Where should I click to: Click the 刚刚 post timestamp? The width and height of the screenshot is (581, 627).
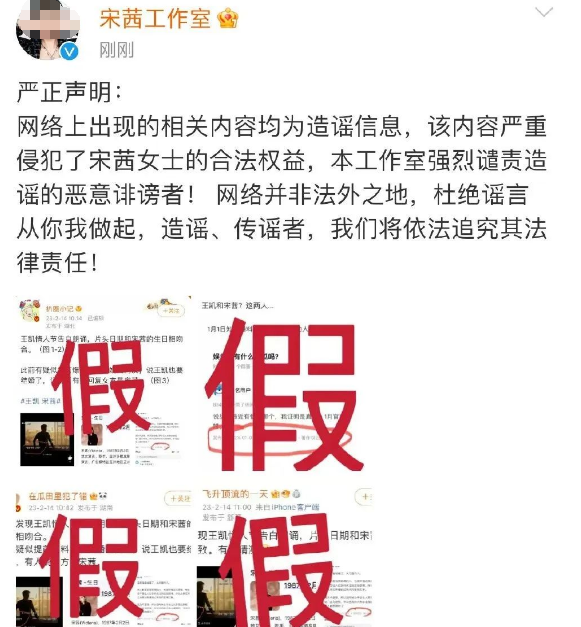[116, 50]
